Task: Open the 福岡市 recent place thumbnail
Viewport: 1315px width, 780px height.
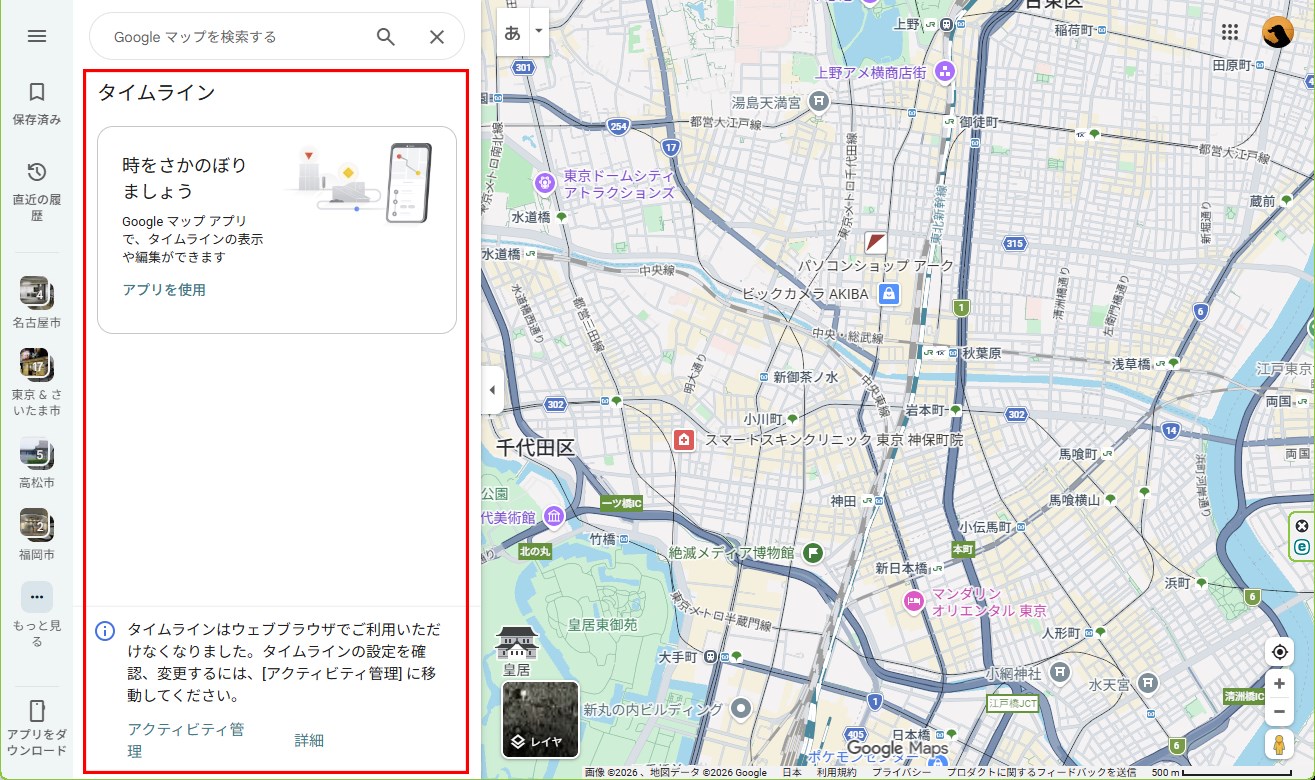Action: pos(36,525)
